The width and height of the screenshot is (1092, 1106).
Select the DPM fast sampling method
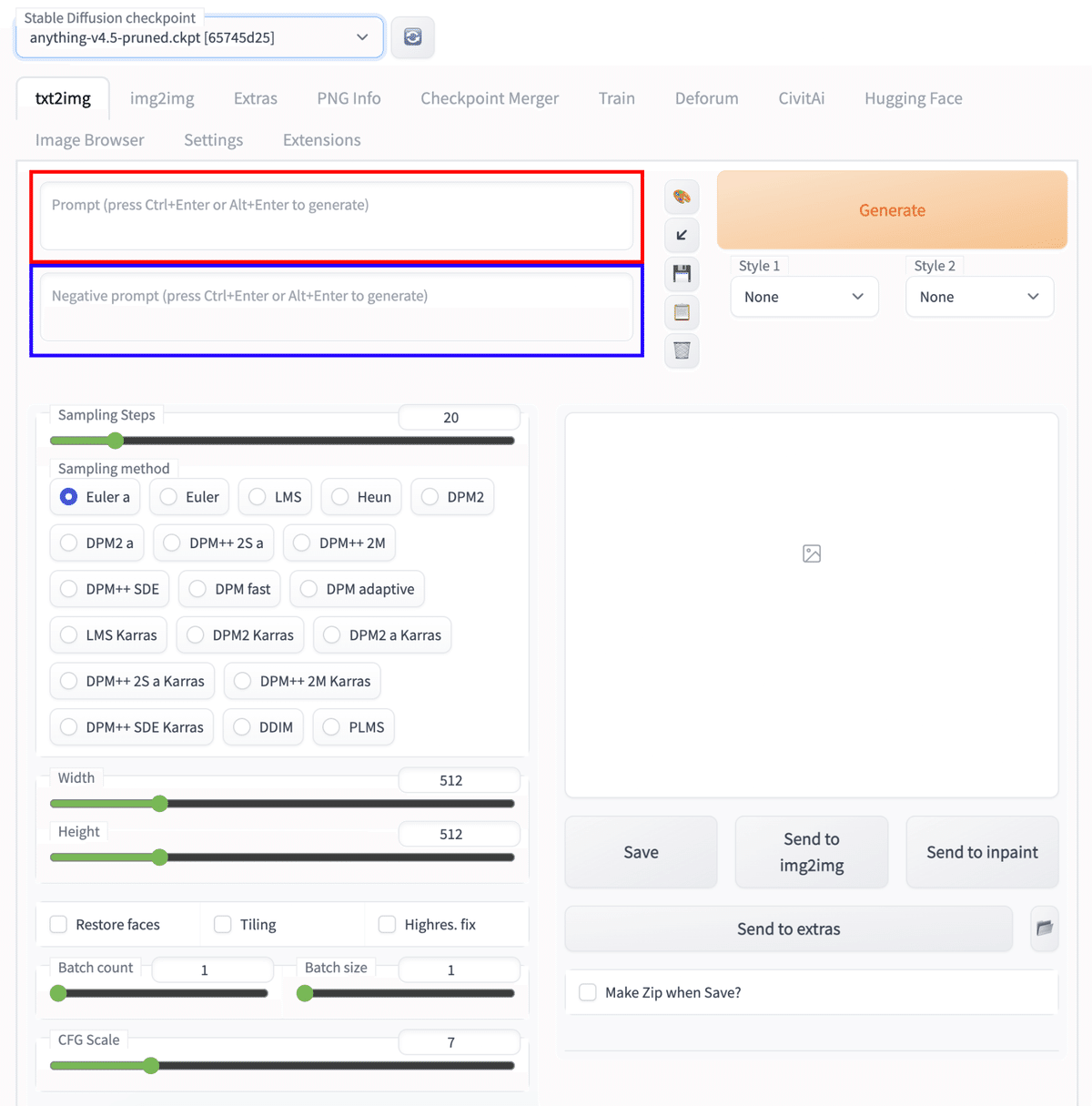(229, 589)
